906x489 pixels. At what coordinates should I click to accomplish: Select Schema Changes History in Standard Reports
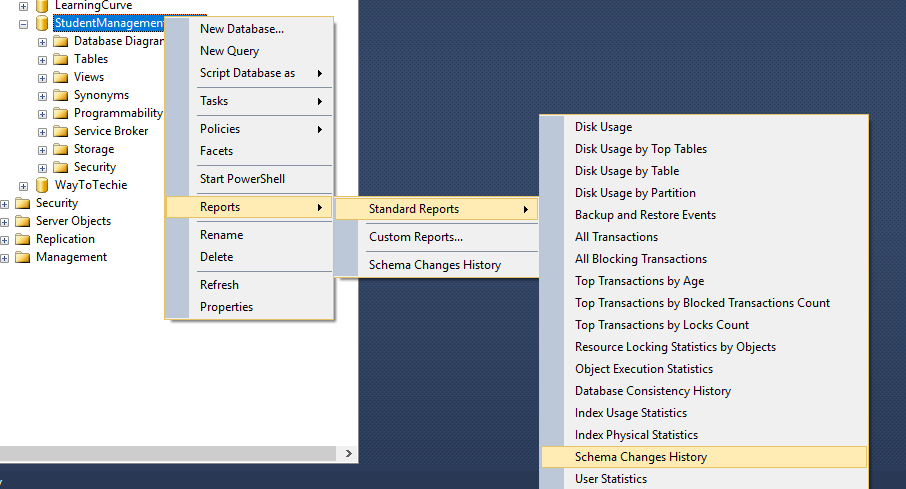[640, 457]
